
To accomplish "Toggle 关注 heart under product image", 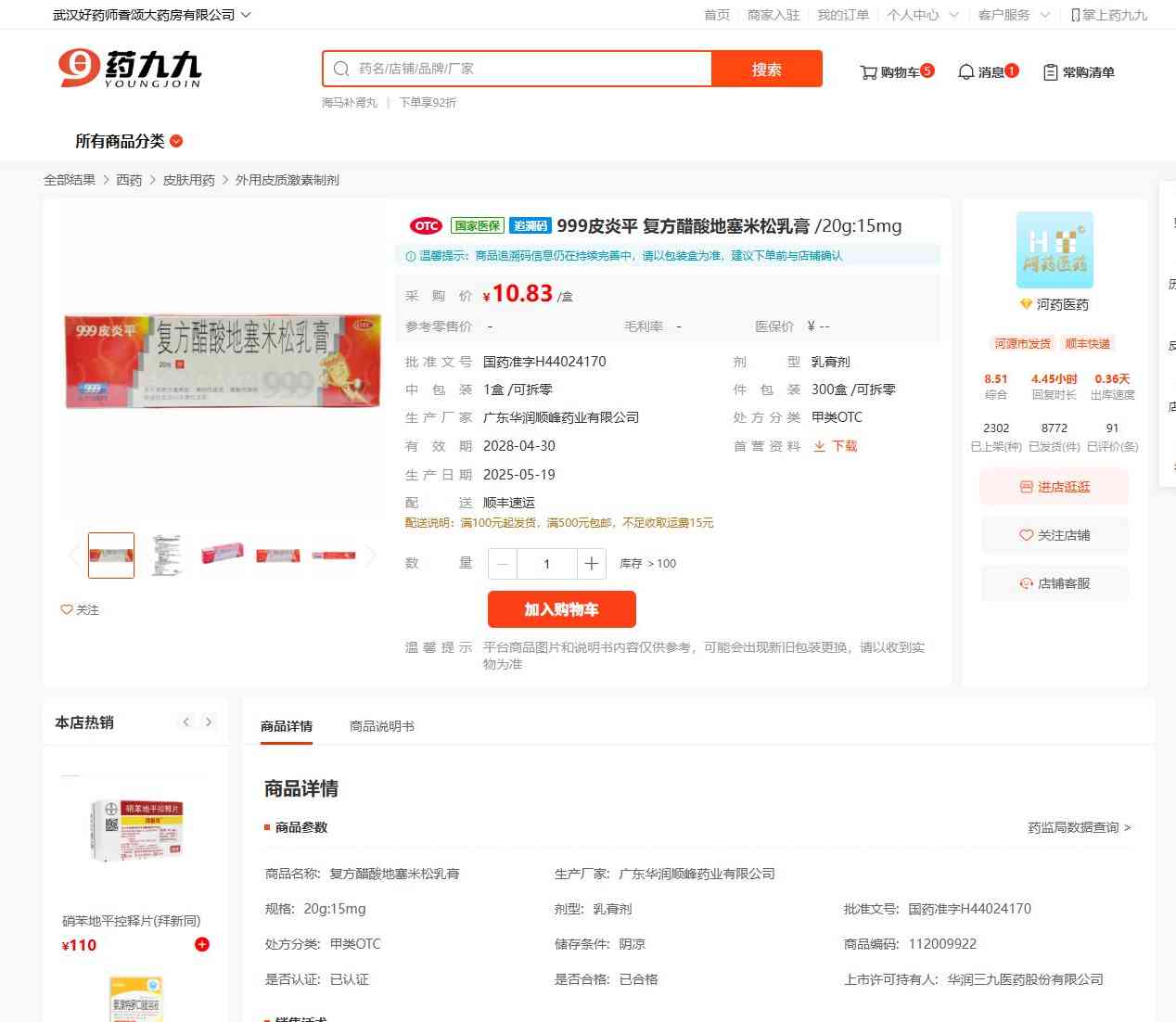I will pos(80,609).
